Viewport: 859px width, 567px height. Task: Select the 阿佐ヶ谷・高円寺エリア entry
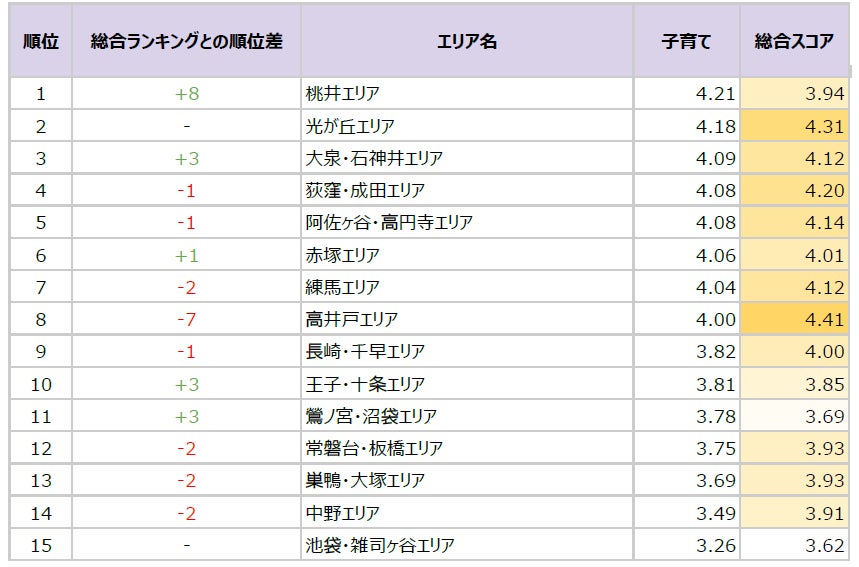point(389,222)
